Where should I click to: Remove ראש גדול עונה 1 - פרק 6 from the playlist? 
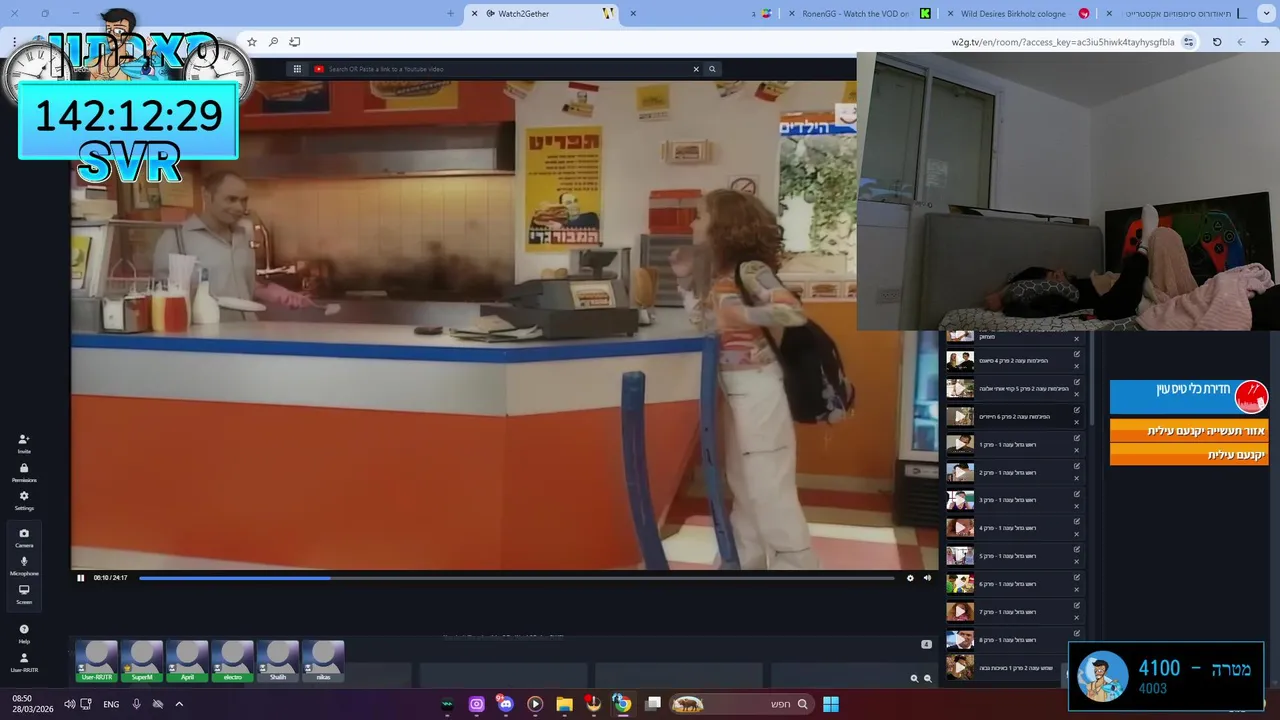pyautogui.click(x=1077, y=590)
